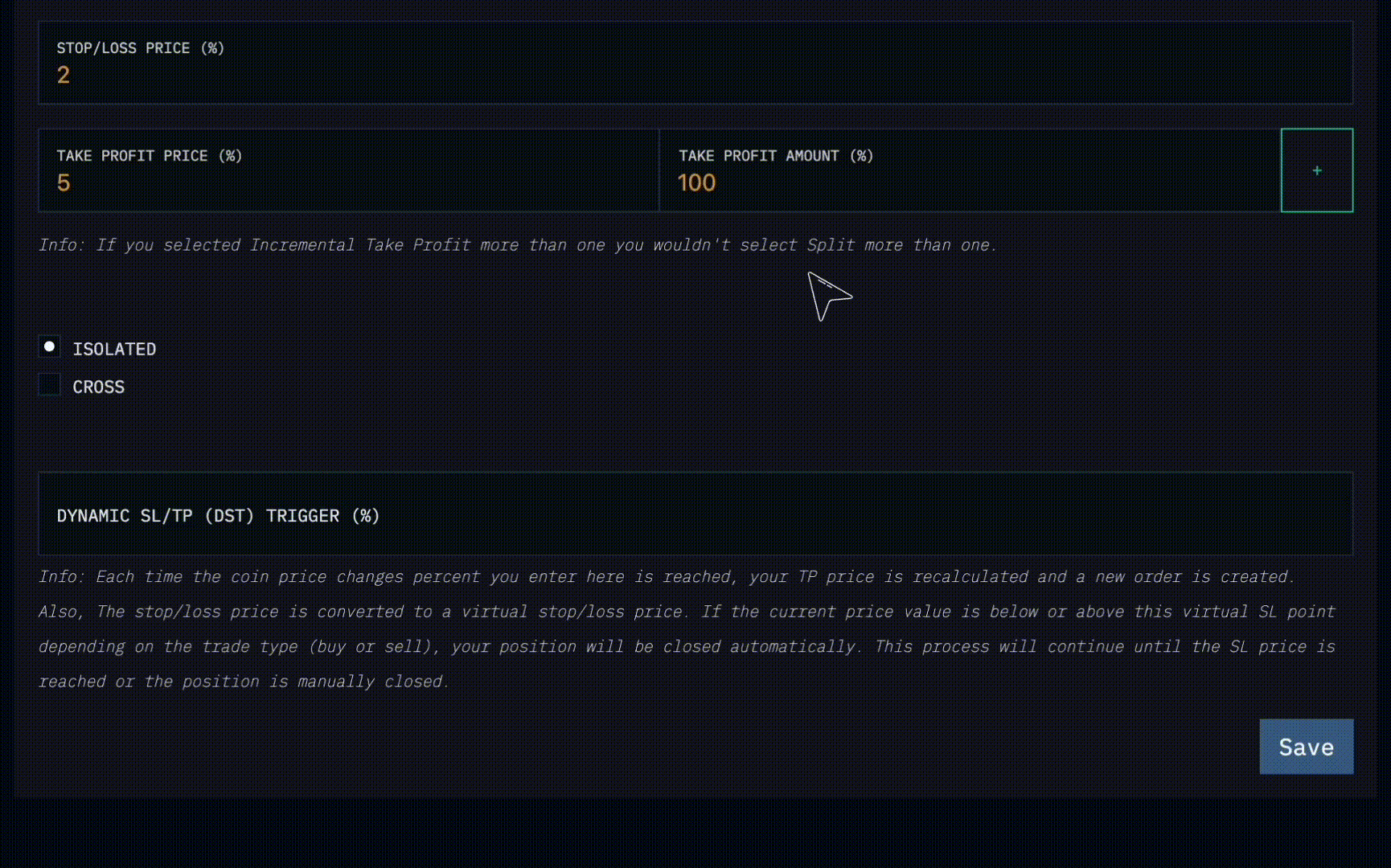Click the value 2 in Stop/Loss Price
Image resolution: width=1391 pixels, height=868 pixels.
64,76
